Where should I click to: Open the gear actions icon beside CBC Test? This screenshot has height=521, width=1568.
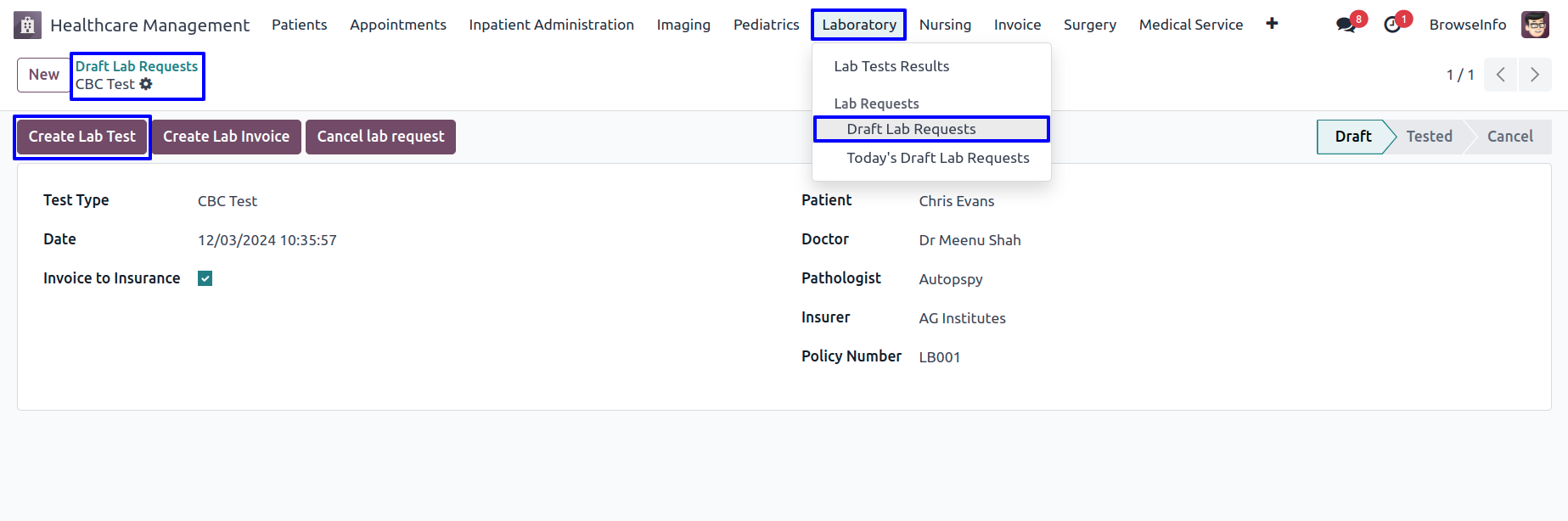pos(146,84)
